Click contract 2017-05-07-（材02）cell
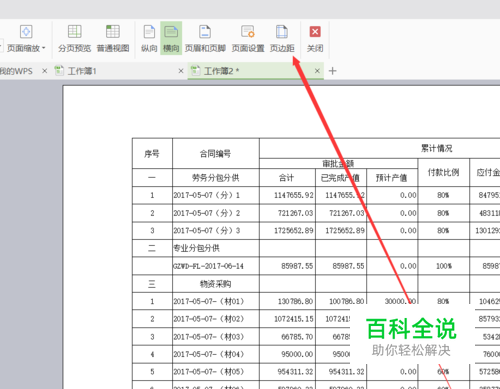 pos(215,319)
